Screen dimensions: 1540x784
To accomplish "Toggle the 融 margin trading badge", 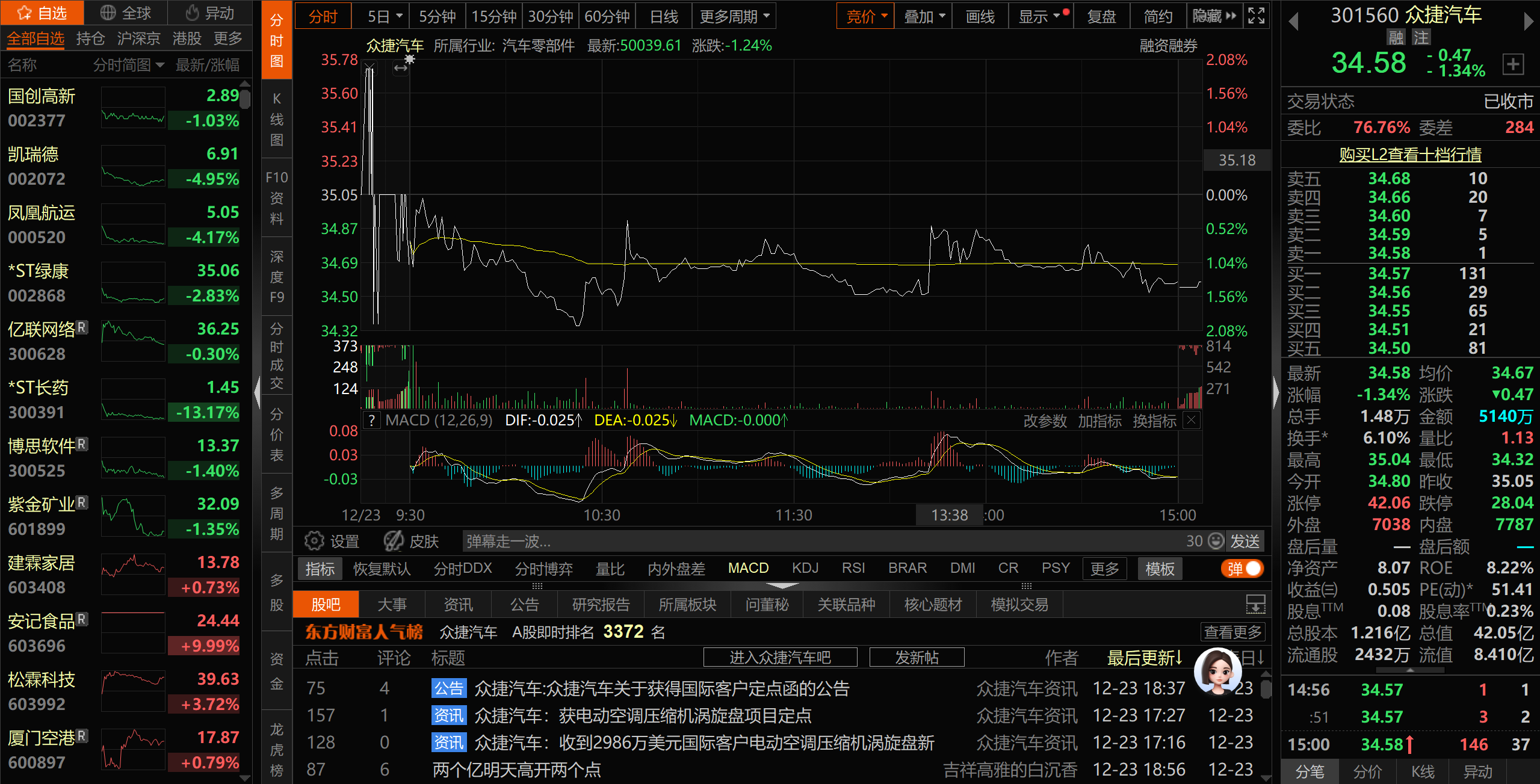I will (1396, 38).
